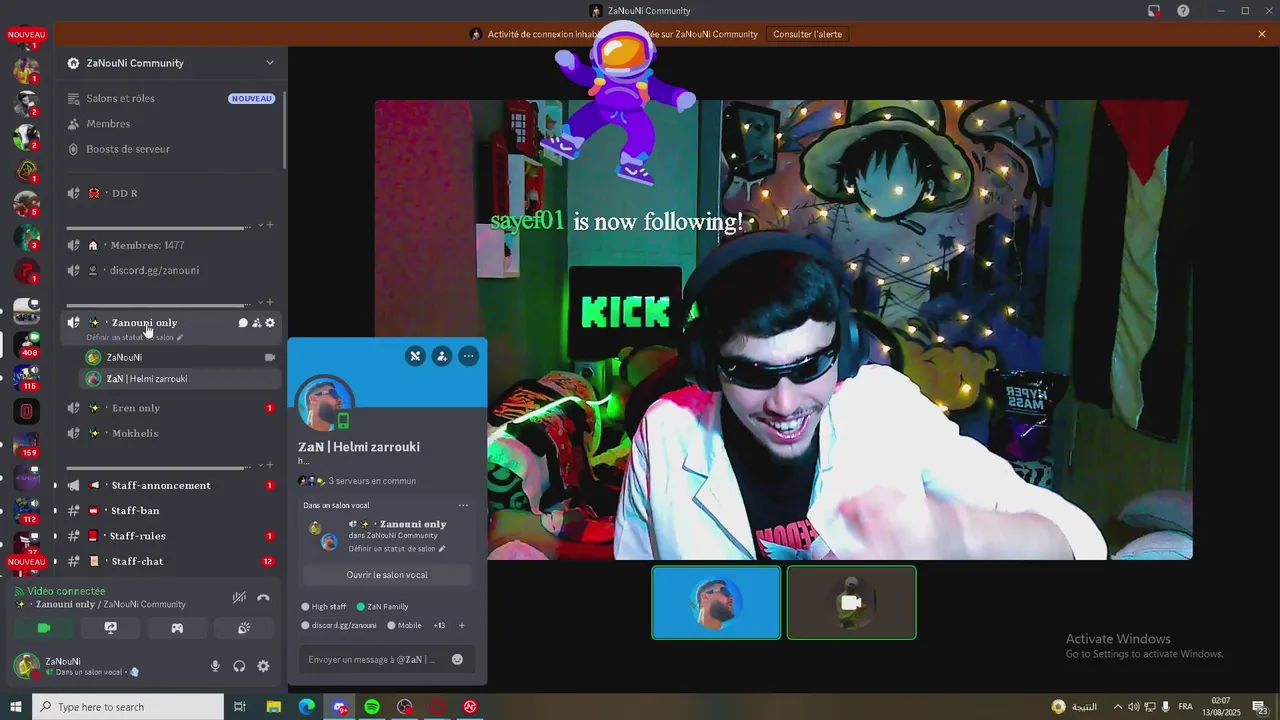This screenshot has height=720, width=1280.
Task: Toggle noise suppression in the voice panel
Action: [239, 598]
